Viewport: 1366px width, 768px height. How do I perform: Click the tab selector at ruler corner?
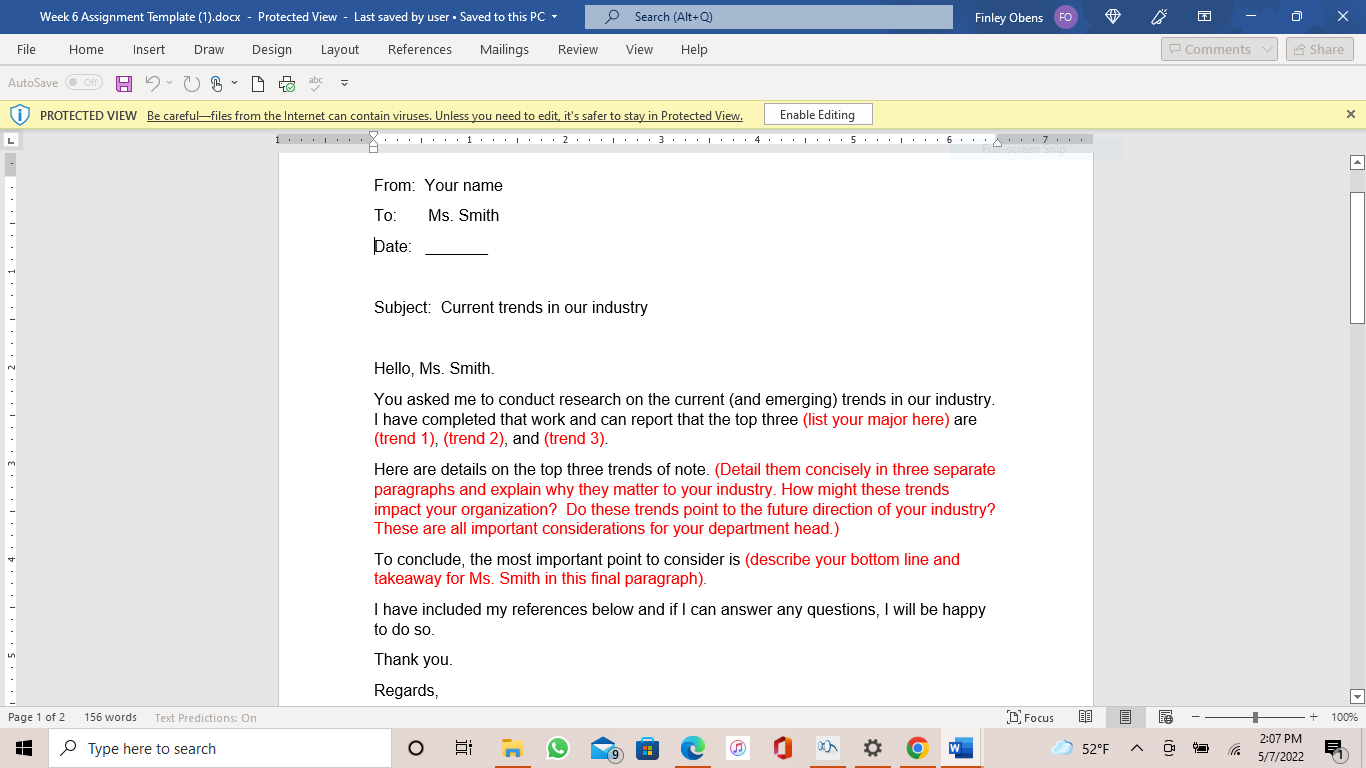[x=12, y=141]
